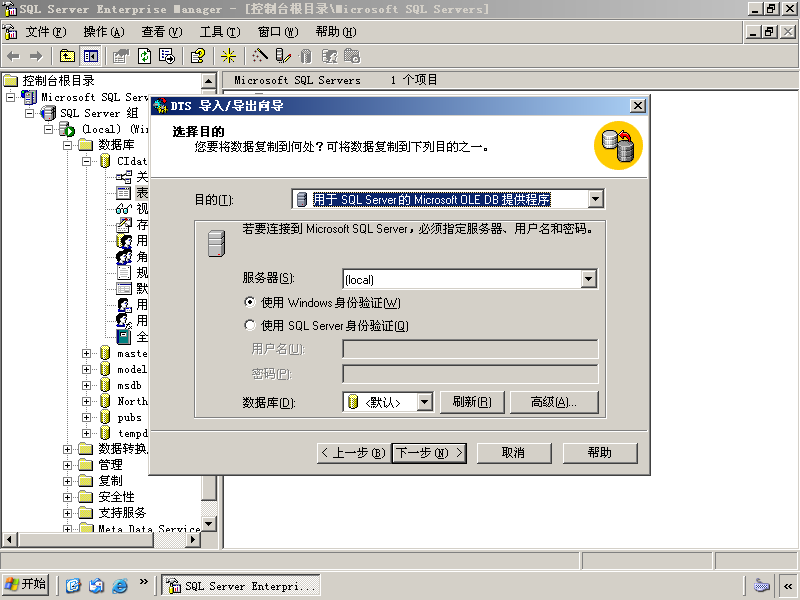Open the server (local) dropdown
The width and height of the screenshot is (800, 600).
click(588, 279)
